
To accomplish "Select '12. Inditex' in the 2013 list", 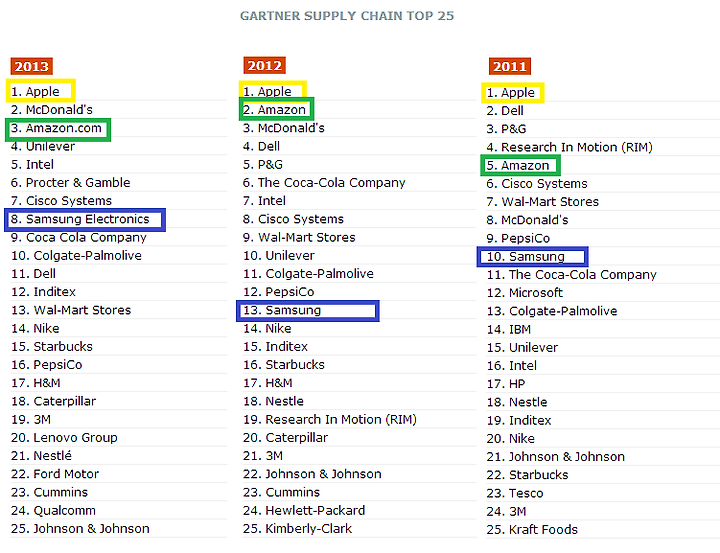I will pyautogui.click(x=44, y=292).
